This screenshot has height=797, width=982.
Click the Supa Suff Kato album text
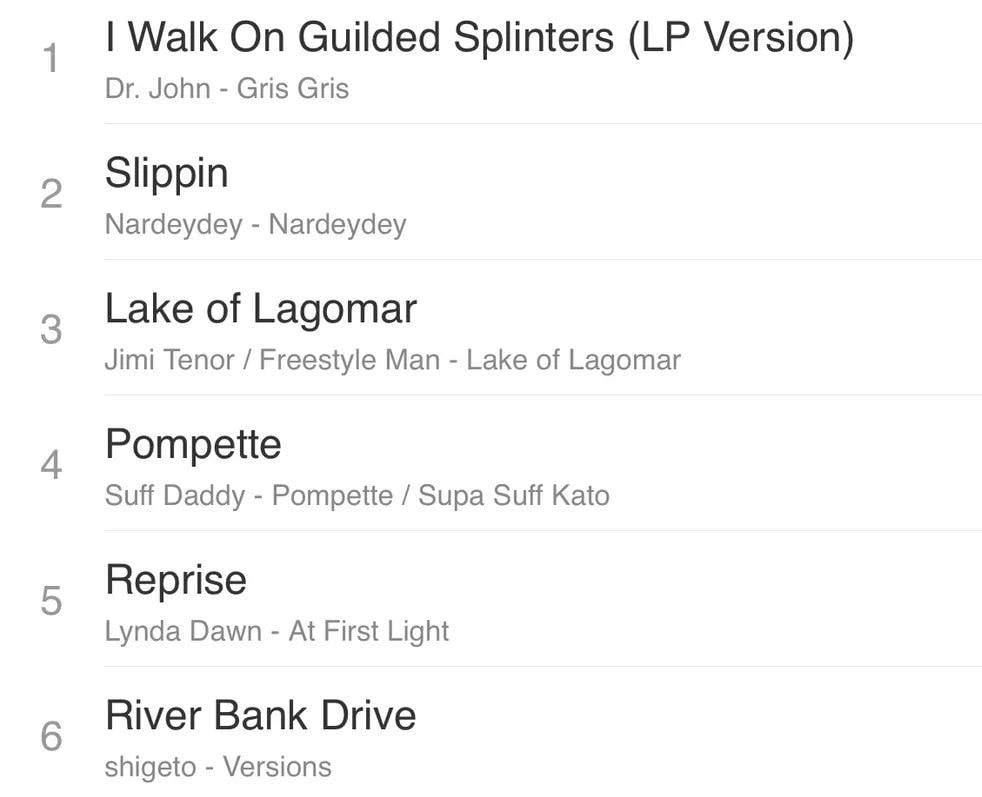pos(514,495)
